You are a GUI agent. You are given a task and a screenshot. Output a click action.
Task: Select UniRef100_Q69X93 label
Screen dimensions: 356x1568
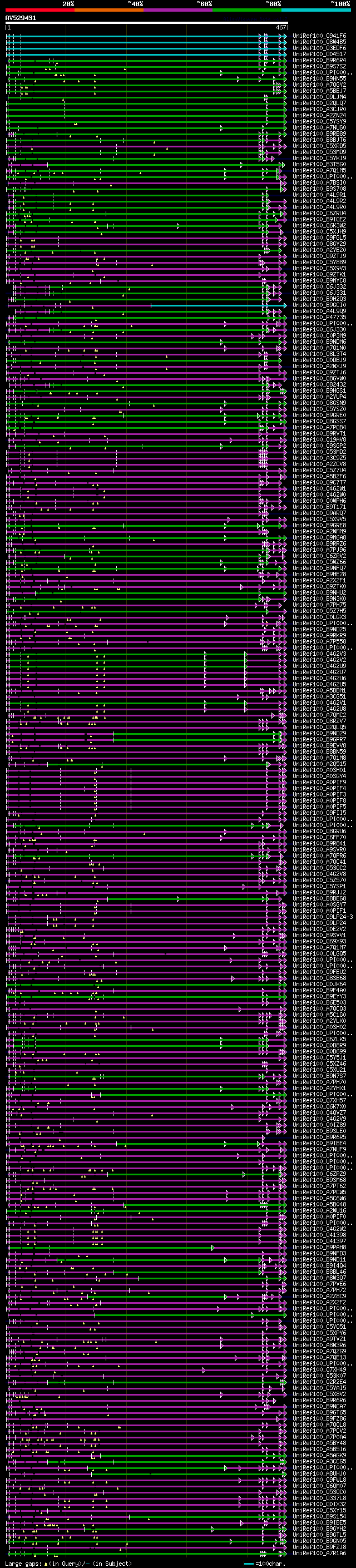point(319,941)
